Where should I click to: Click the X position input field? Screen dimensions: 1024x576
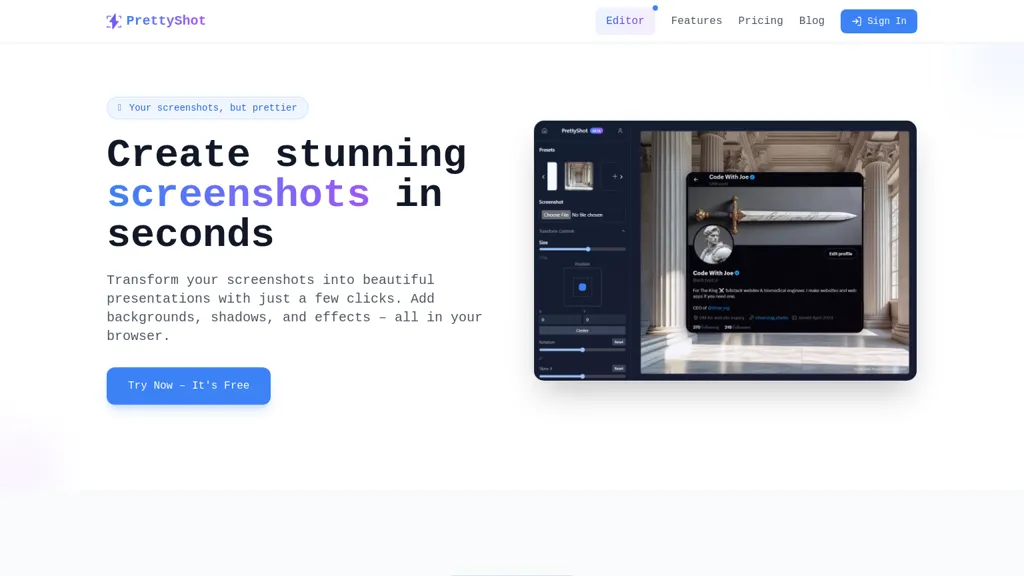tap(560, 319)
